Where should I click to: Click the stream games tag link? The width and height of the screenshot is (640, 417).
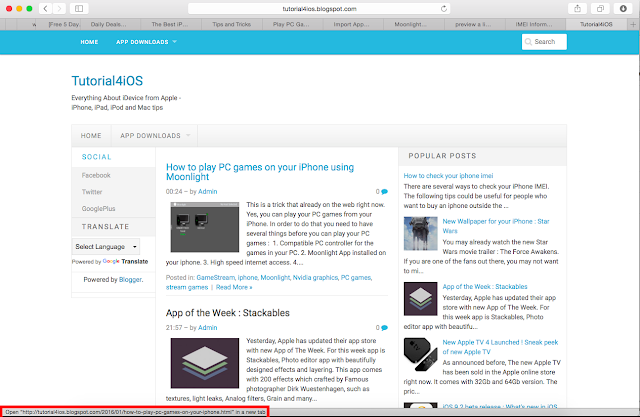pyautogui.click(x=187, y=287)
